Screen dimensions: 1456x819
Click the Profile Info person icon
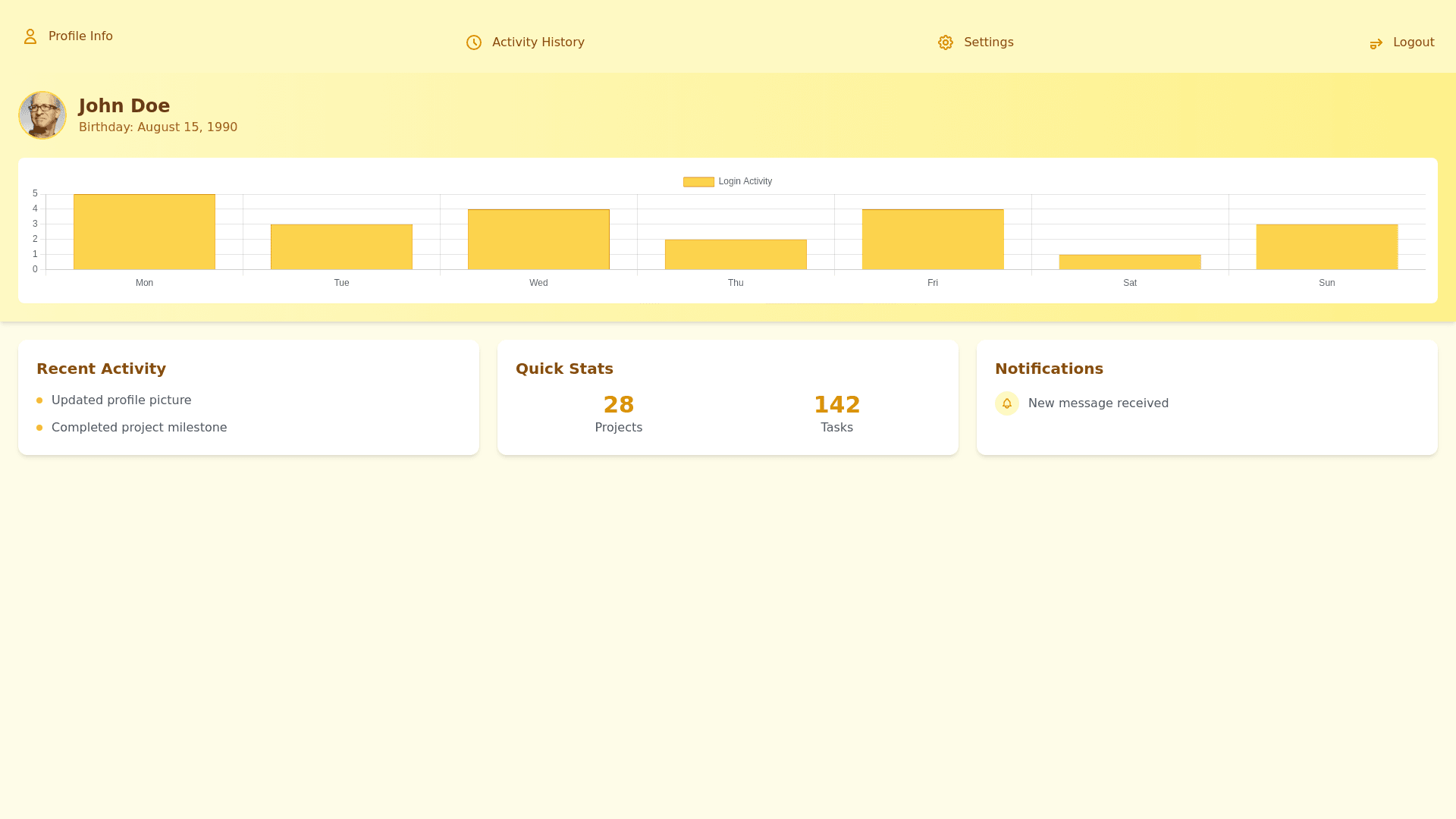[x=30, y=36]
